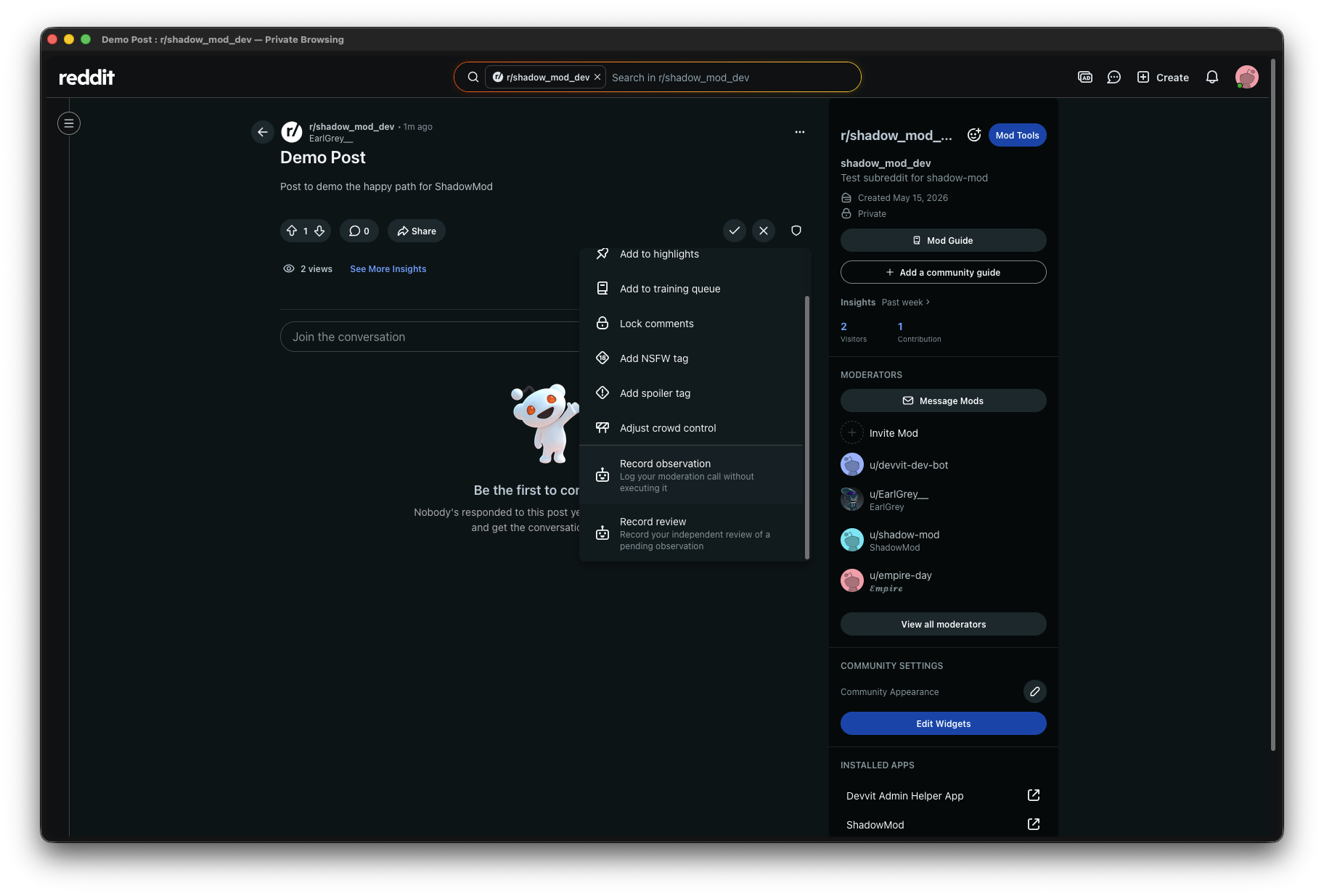The height and width of the screenshot is (896, 1324).
Task: Click the 1 Contribution stat
Action: 919,332
